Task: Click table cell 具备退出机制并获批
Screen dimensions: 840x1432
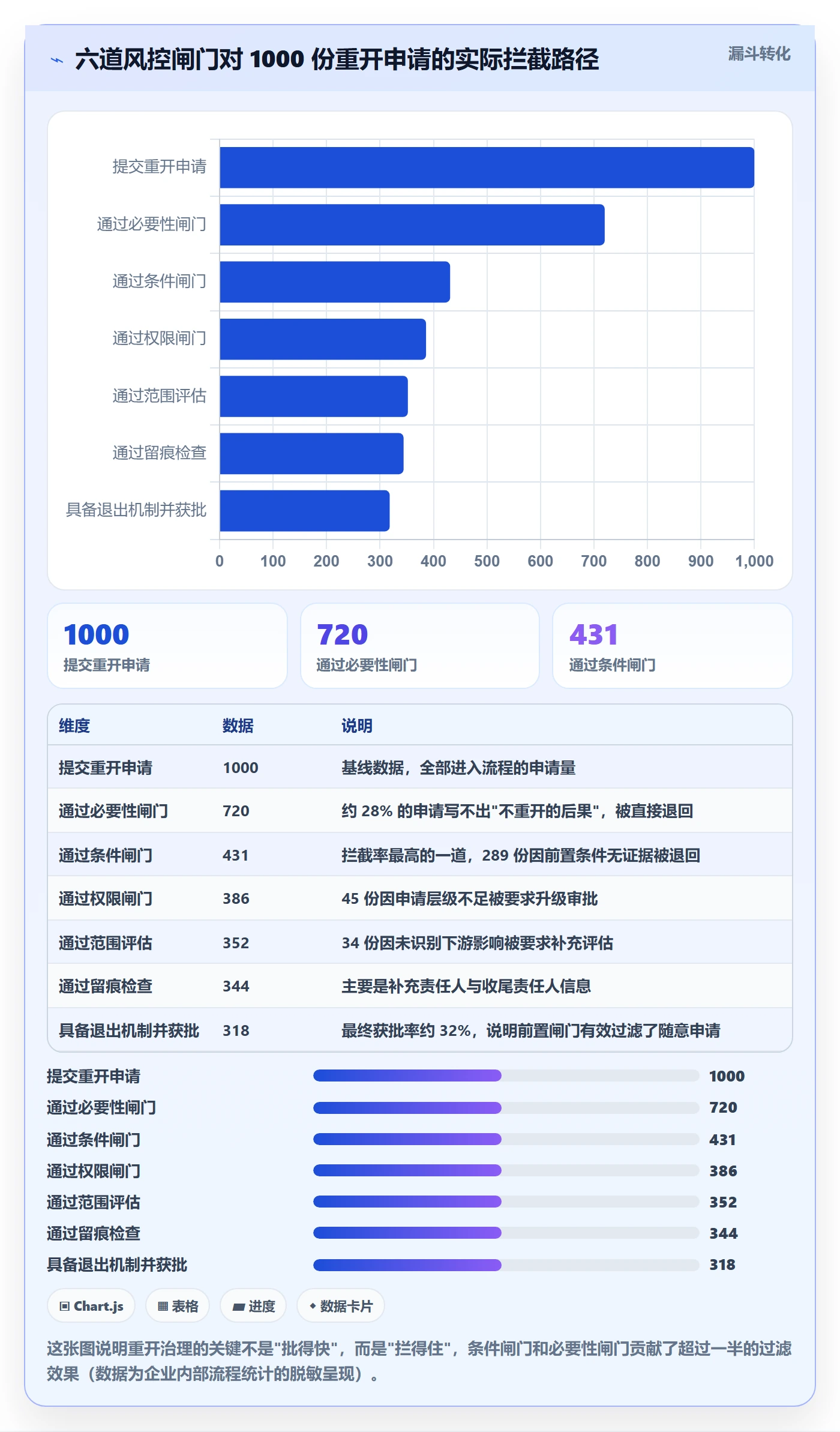Action: (129, 1030)
